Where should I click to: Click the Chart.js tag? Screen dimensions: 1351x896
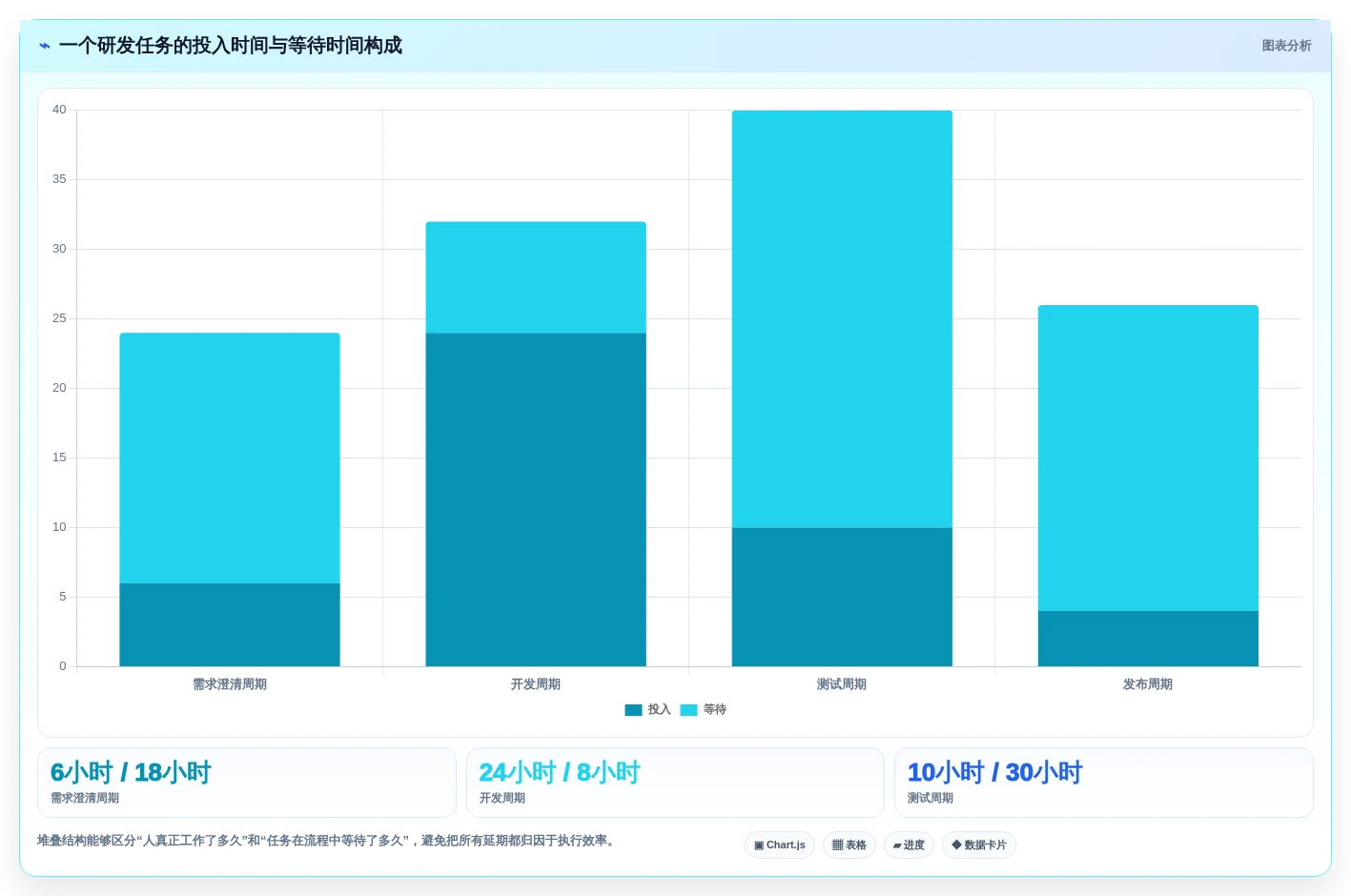(780, 845)
